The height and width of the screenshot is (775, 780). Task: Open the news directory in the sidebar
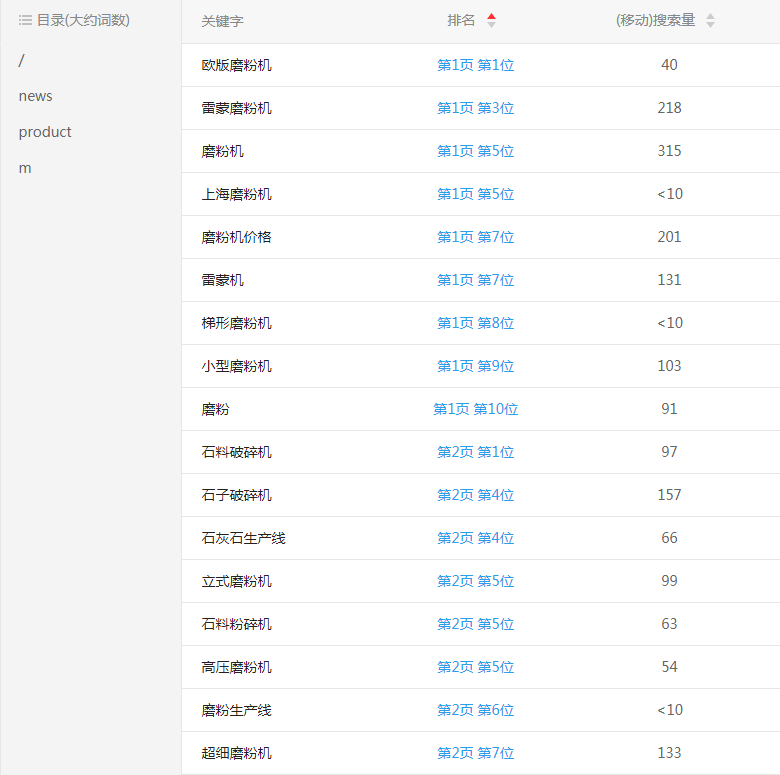tap(35, 96)
